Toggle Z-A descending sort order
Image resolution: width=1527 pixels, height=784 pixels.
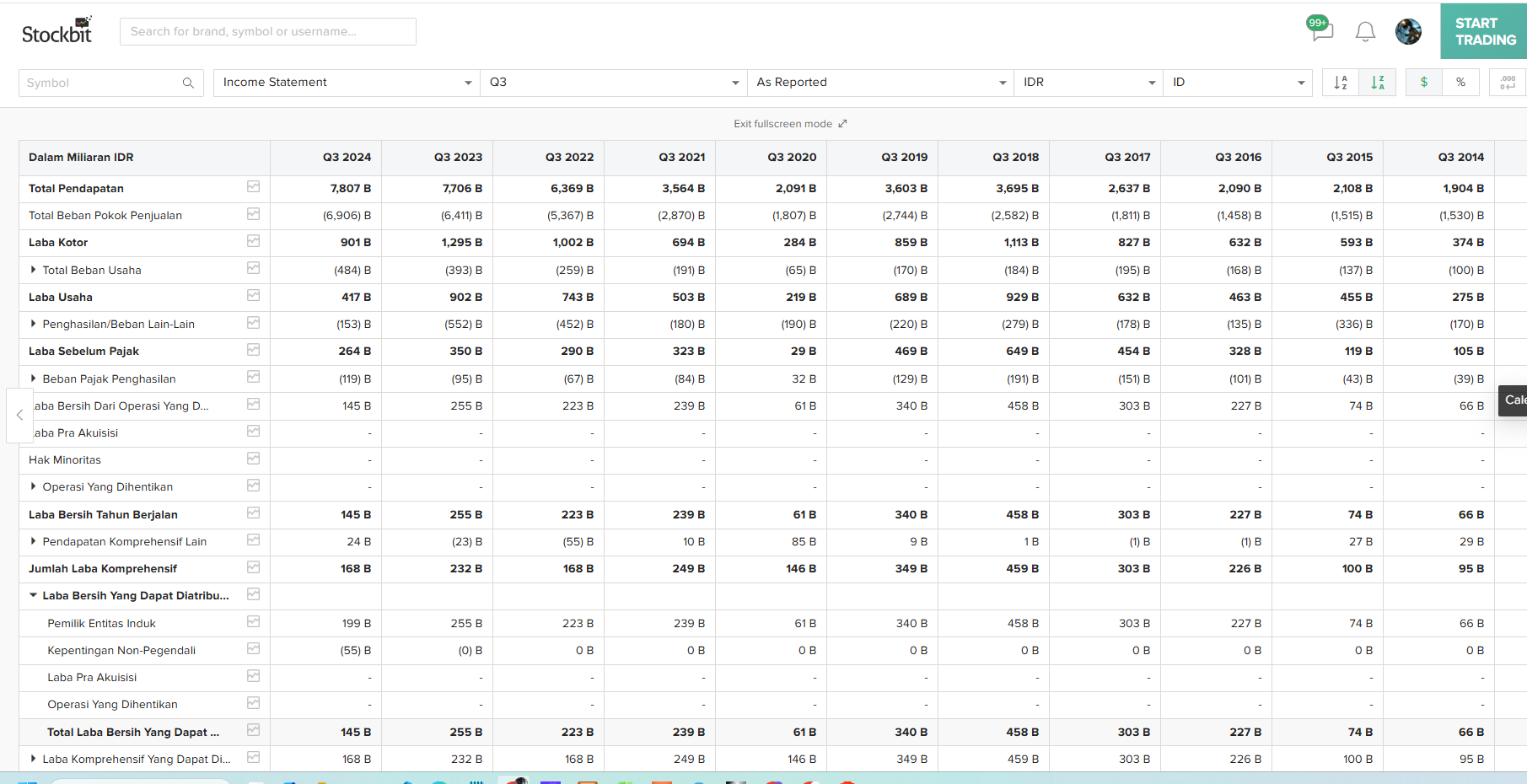[x=1378, y=83]
